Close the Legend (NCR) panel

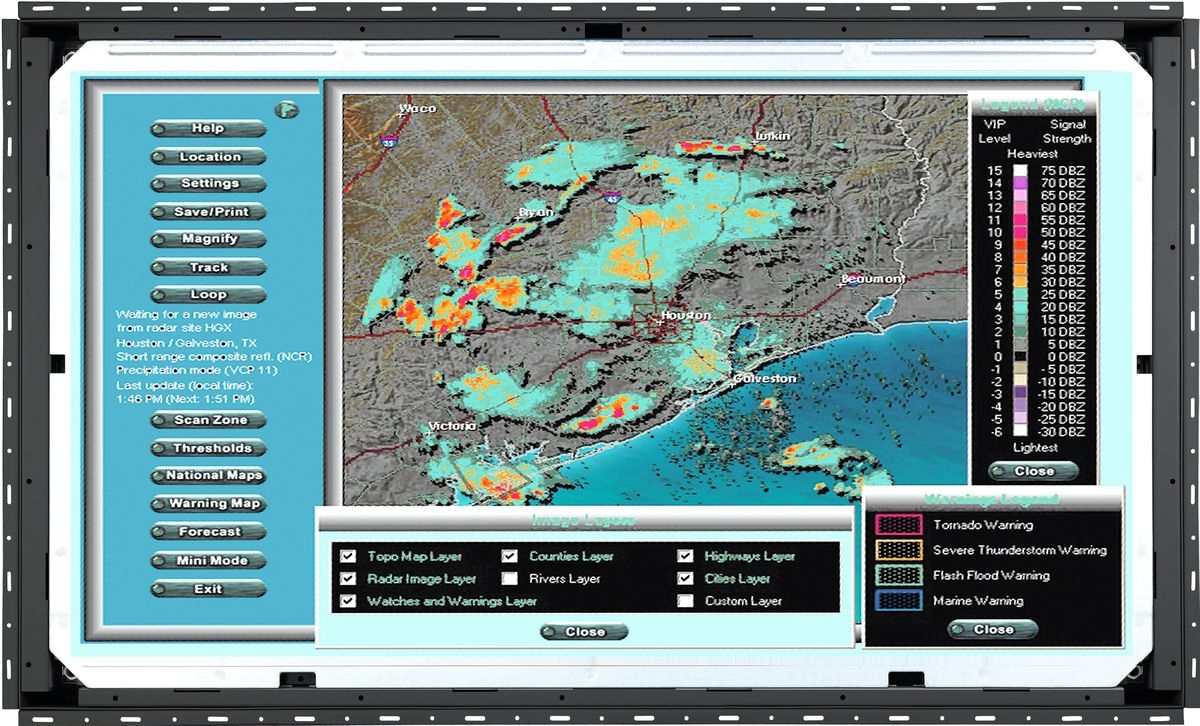pyautogui.click(x=1034, y=471)
